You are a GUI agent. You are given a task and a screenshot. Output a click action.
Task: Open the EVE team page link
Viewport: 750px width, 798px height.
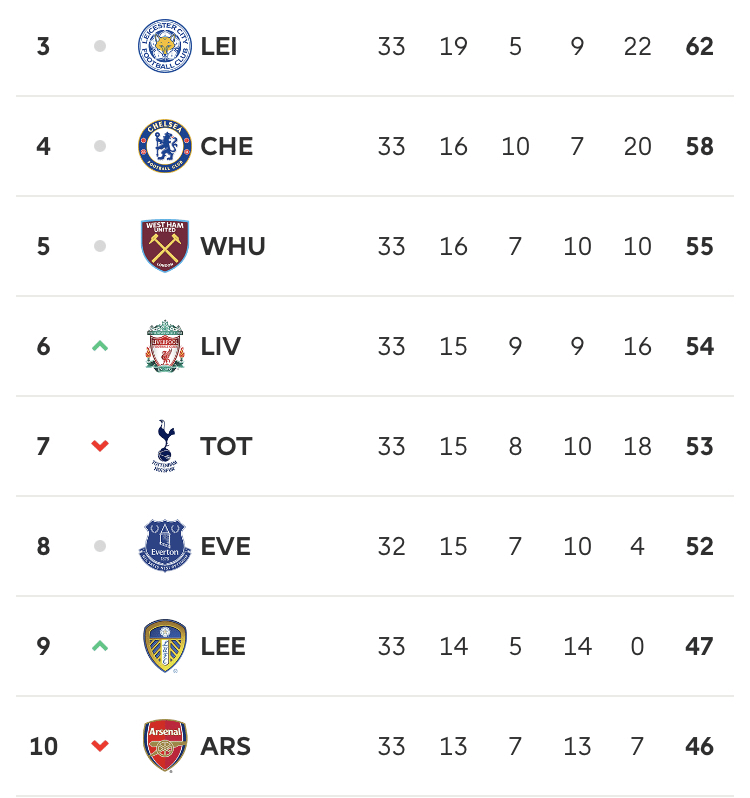point(225,547)
